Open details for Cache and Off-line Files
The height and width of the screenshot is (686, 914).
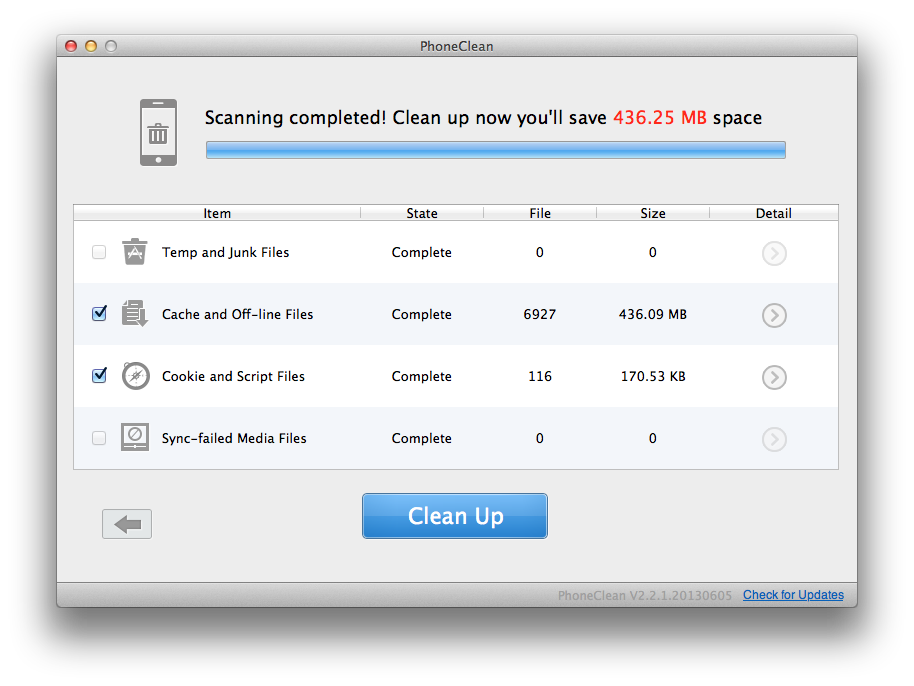pos(773,315)
